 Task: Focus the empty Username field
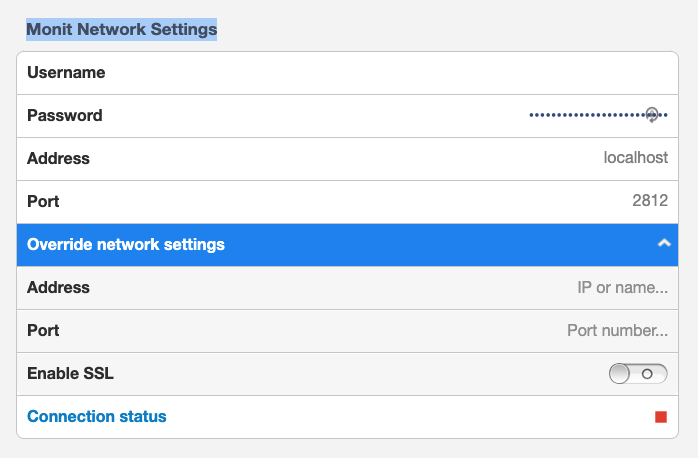click(400, 73)
